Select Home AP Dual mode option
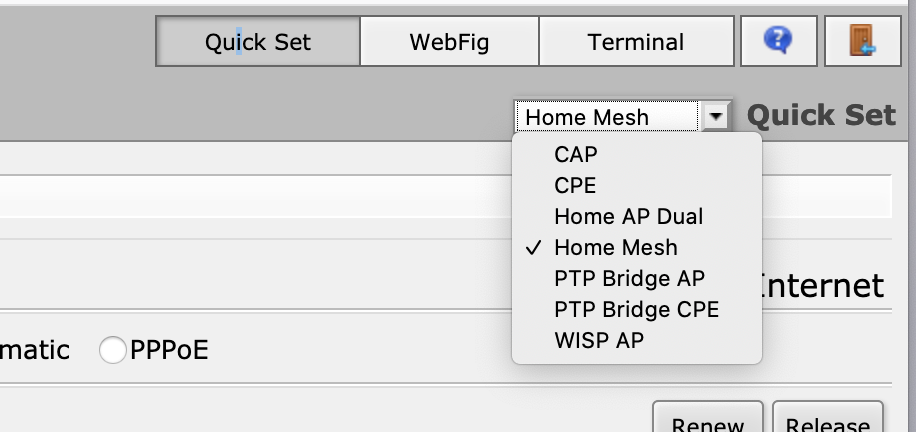The image size is (916, 432). click(628, 216)
